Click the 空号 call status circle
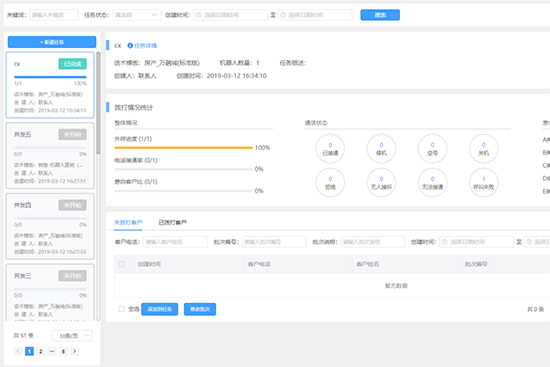Viewport: 550px width, 367px height. coord(432,149)
